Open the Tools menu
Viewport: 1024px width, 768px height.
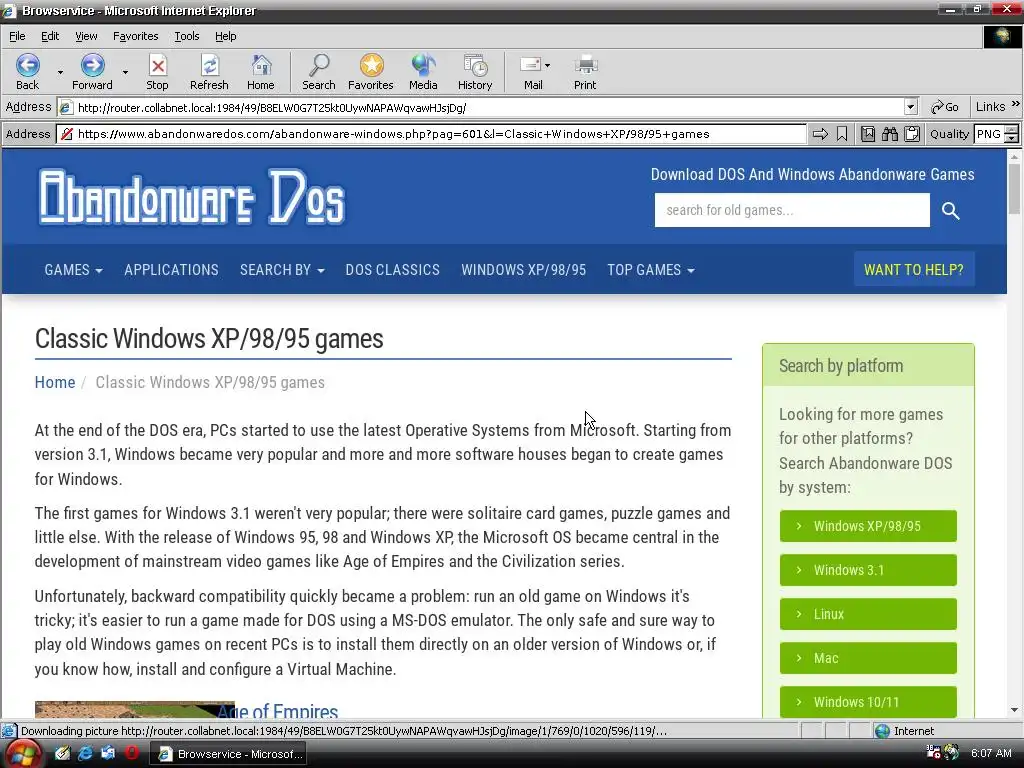pos(187,36)
